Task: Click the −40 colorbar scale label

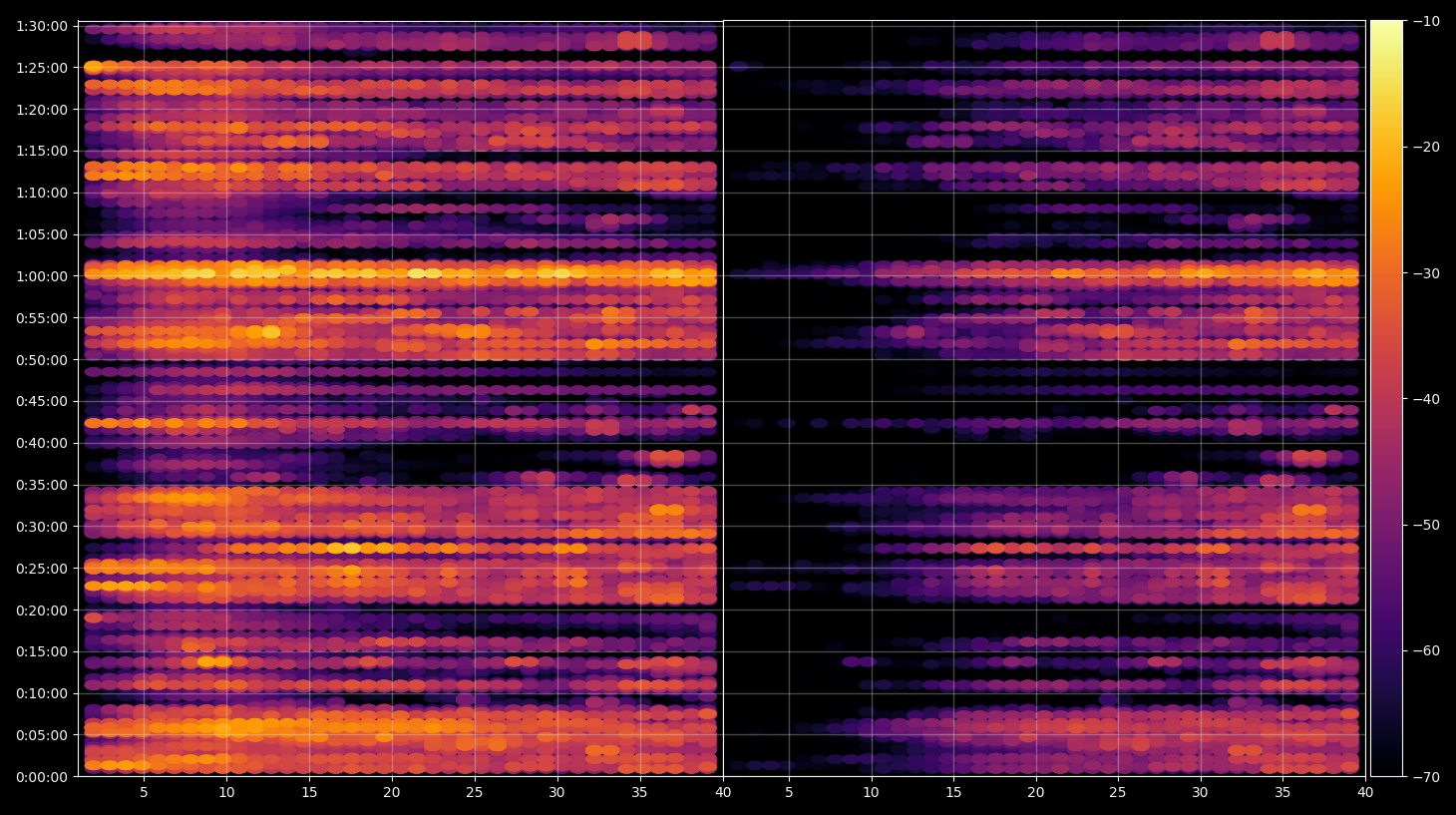Action: pyautogui.click(x=1427, y=399)
